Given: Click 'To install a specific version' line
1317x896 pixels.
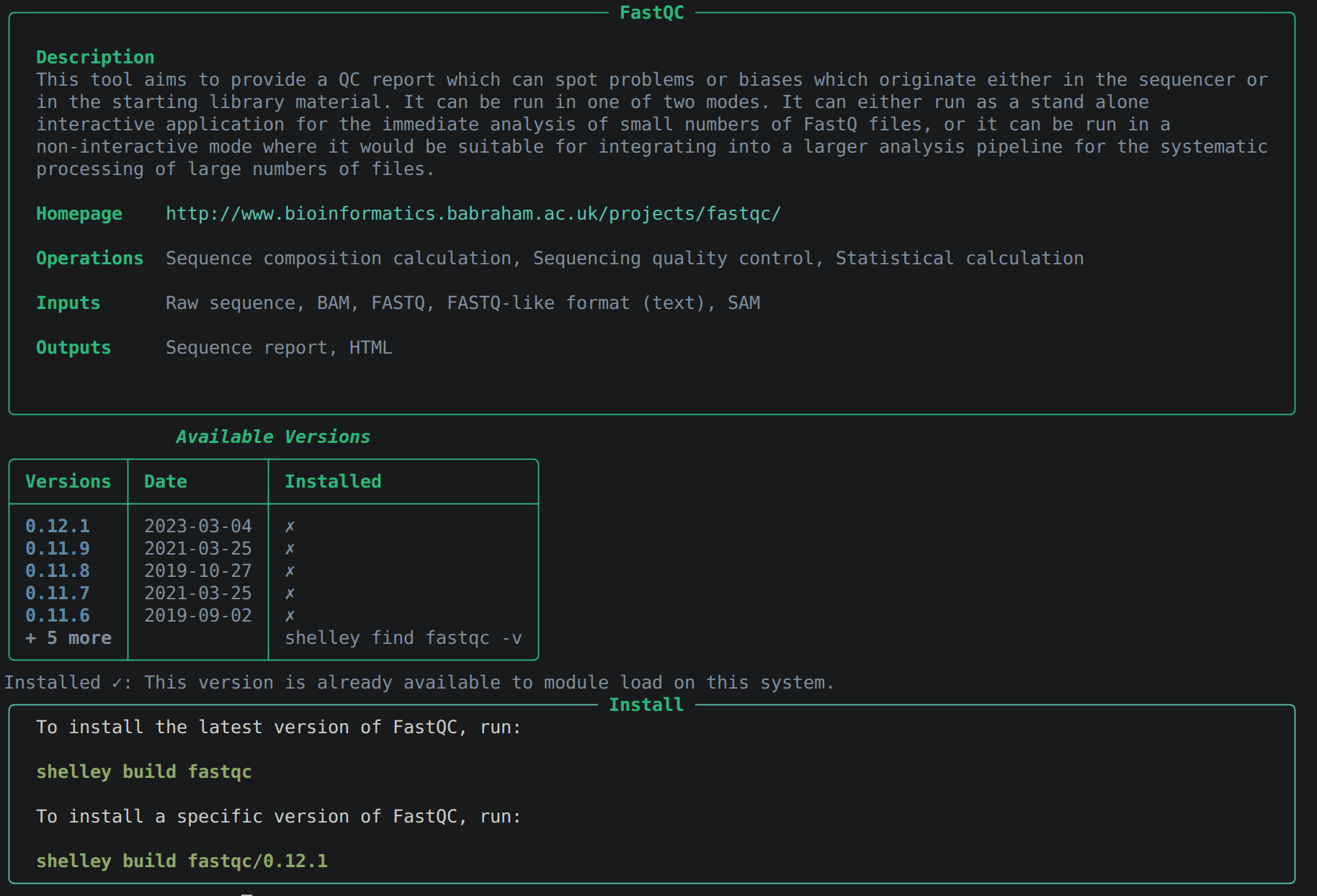Looking at the screenshot, I should point(279,817).
